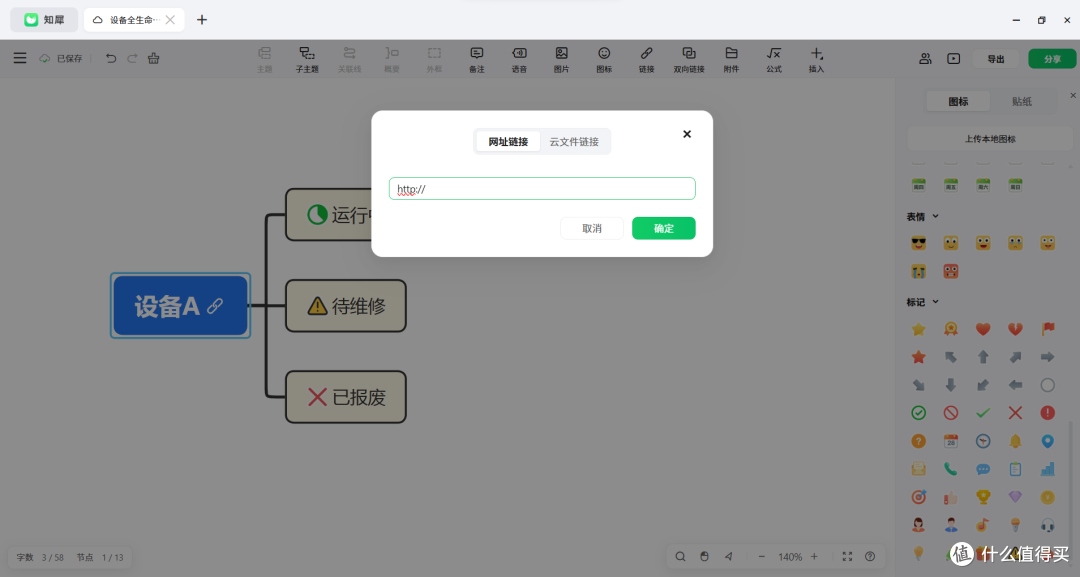The height and width of the screenshot is (577, 1080).
Task: Open the 图标 icon tool in toolbar
Action: (x=604, y=60)
